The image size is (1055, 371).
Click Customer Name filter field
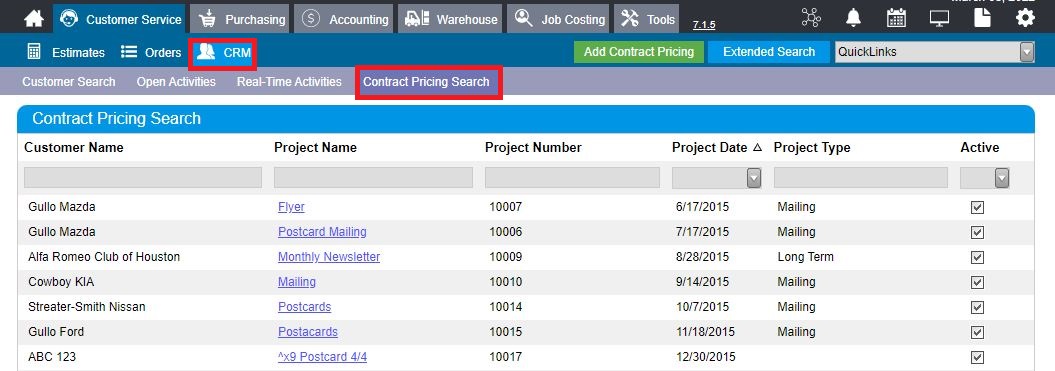click(x=143, y=178)
